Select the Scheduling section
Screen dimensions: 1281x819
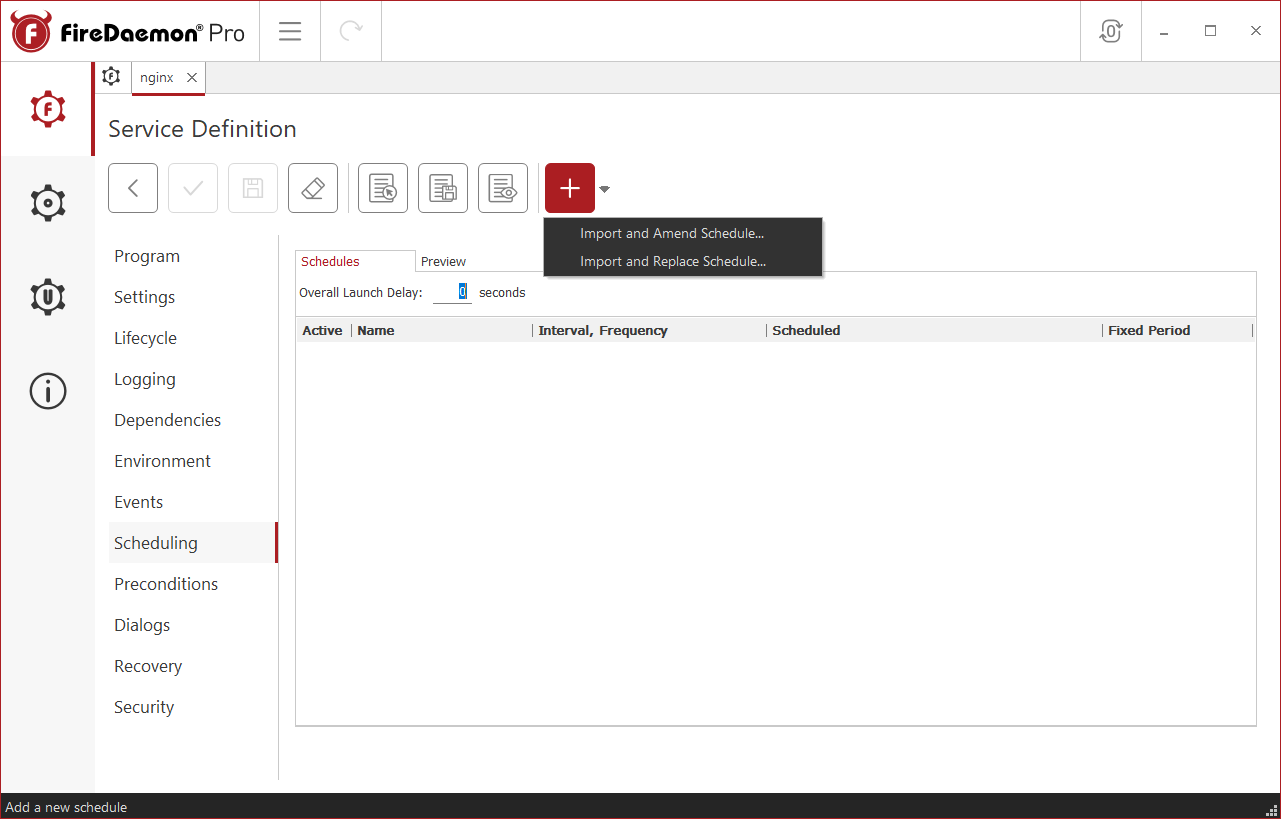point(191,543)
